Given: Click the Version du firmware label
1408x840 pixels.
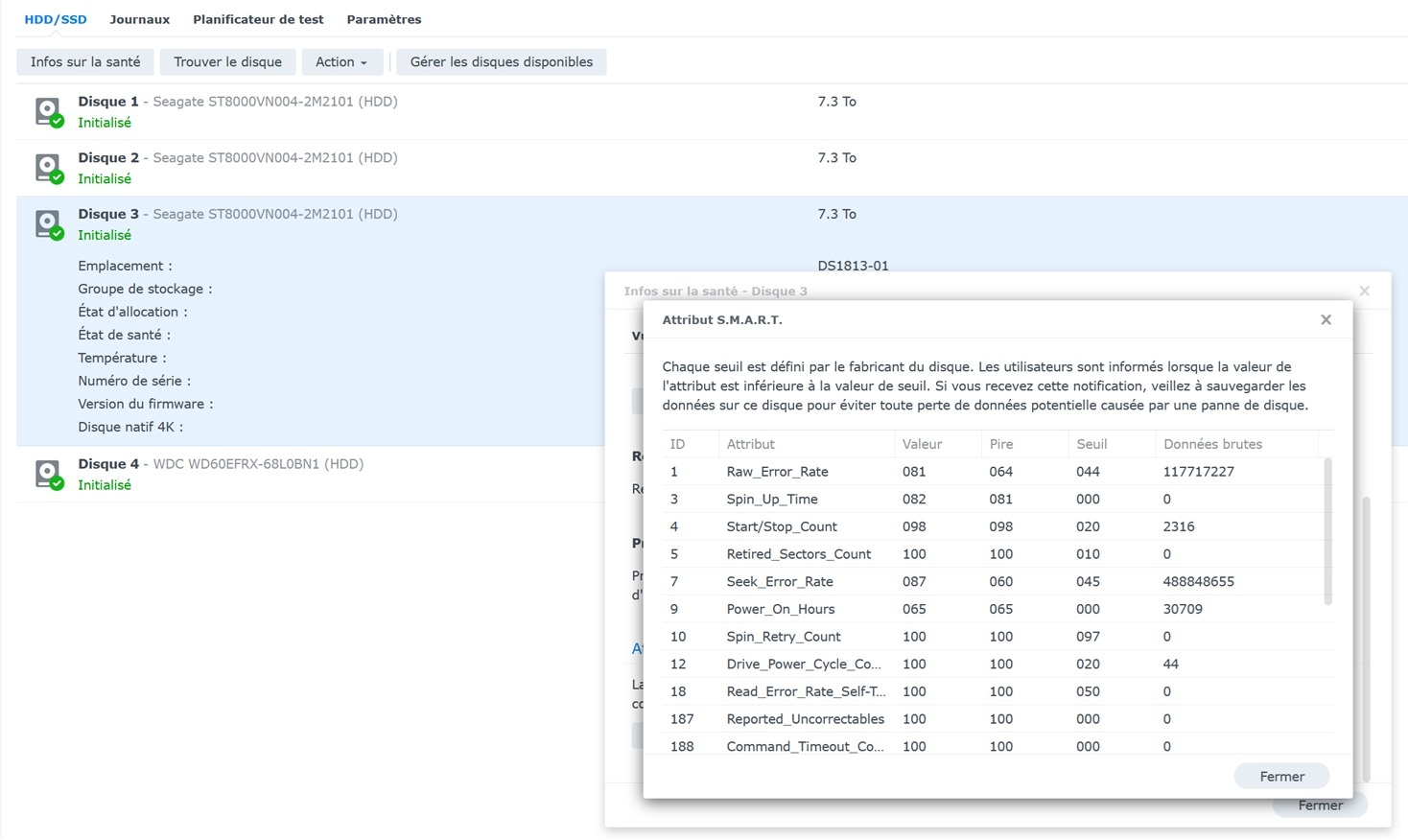Looking at the screenshot, I should coord(146,404).
